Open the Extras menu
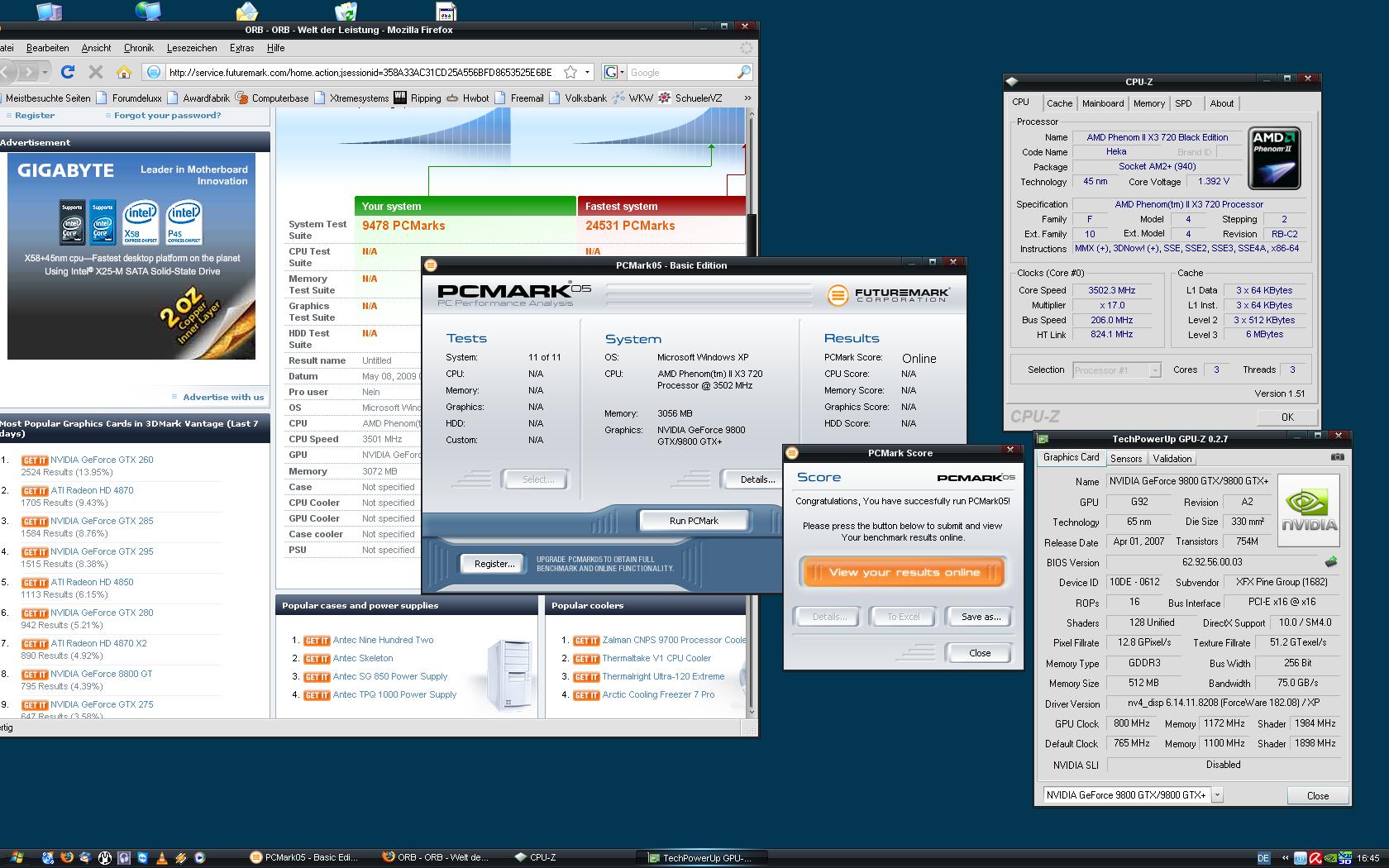1389x868 pixels. pyautogui.click(x=242, y=48)
